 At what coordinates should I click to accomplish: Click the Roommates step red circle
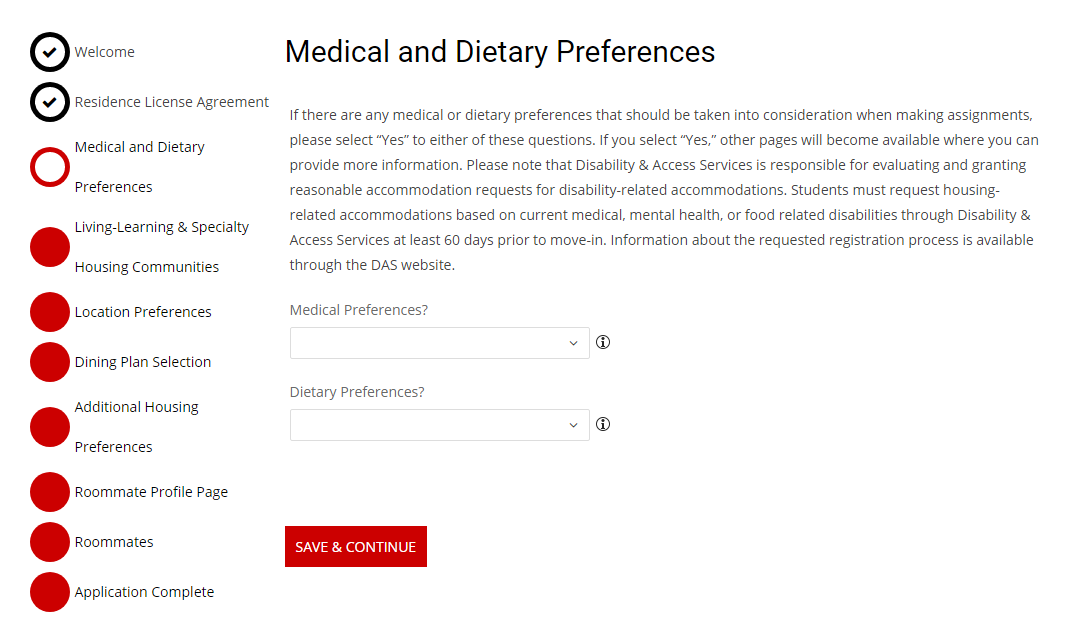click(x=50, y=542)
